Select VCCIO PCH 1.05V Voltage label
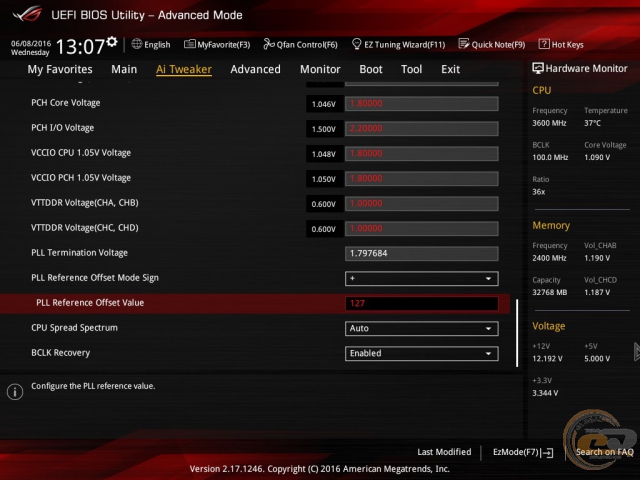640x480 pixels. click(81, 178)
